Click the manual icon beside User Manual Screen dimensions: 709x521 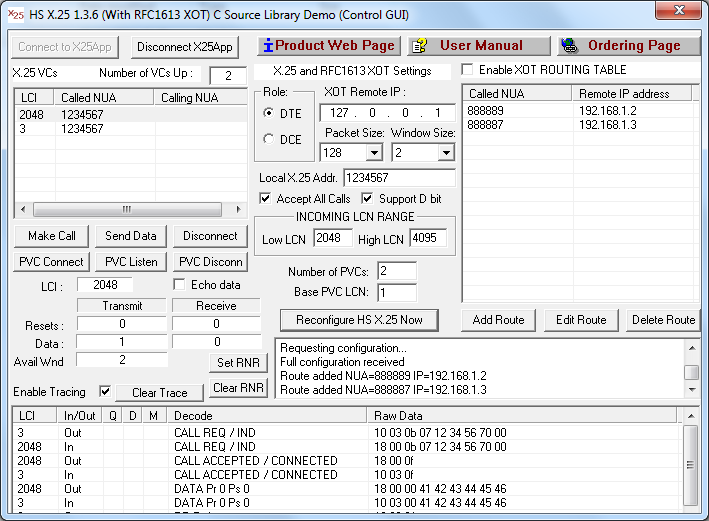point(419,46)
